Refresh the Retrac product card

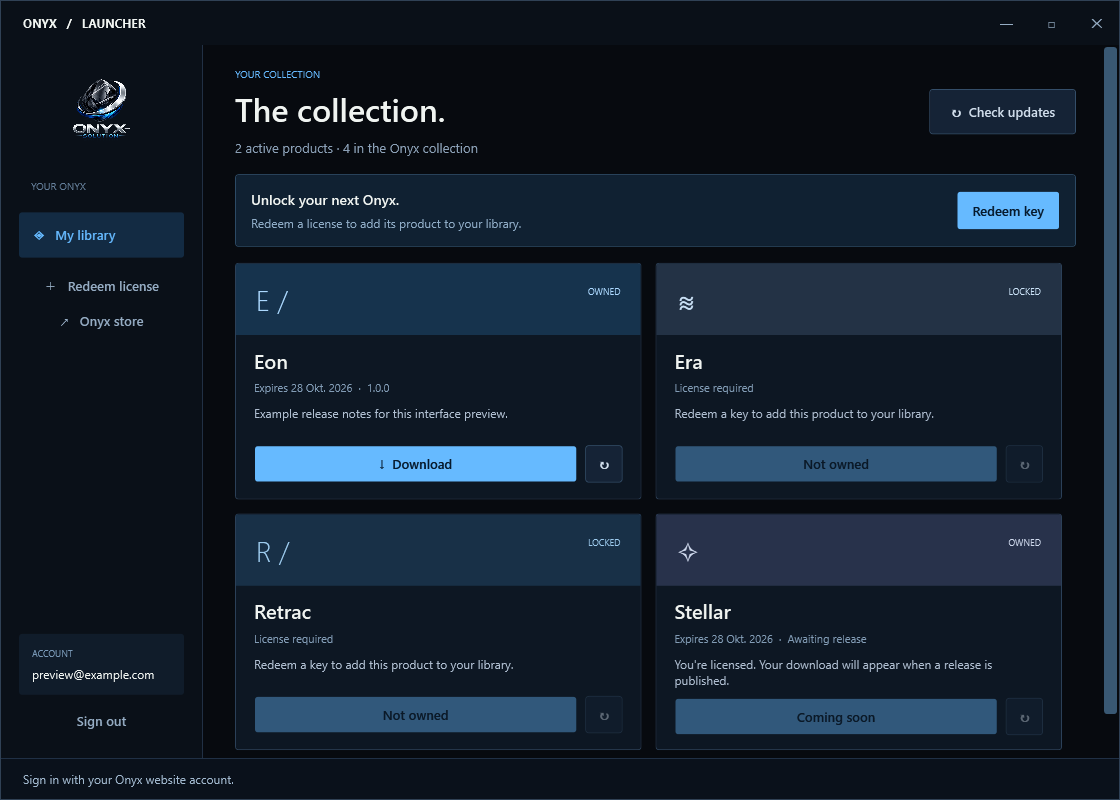pos(604,715)
